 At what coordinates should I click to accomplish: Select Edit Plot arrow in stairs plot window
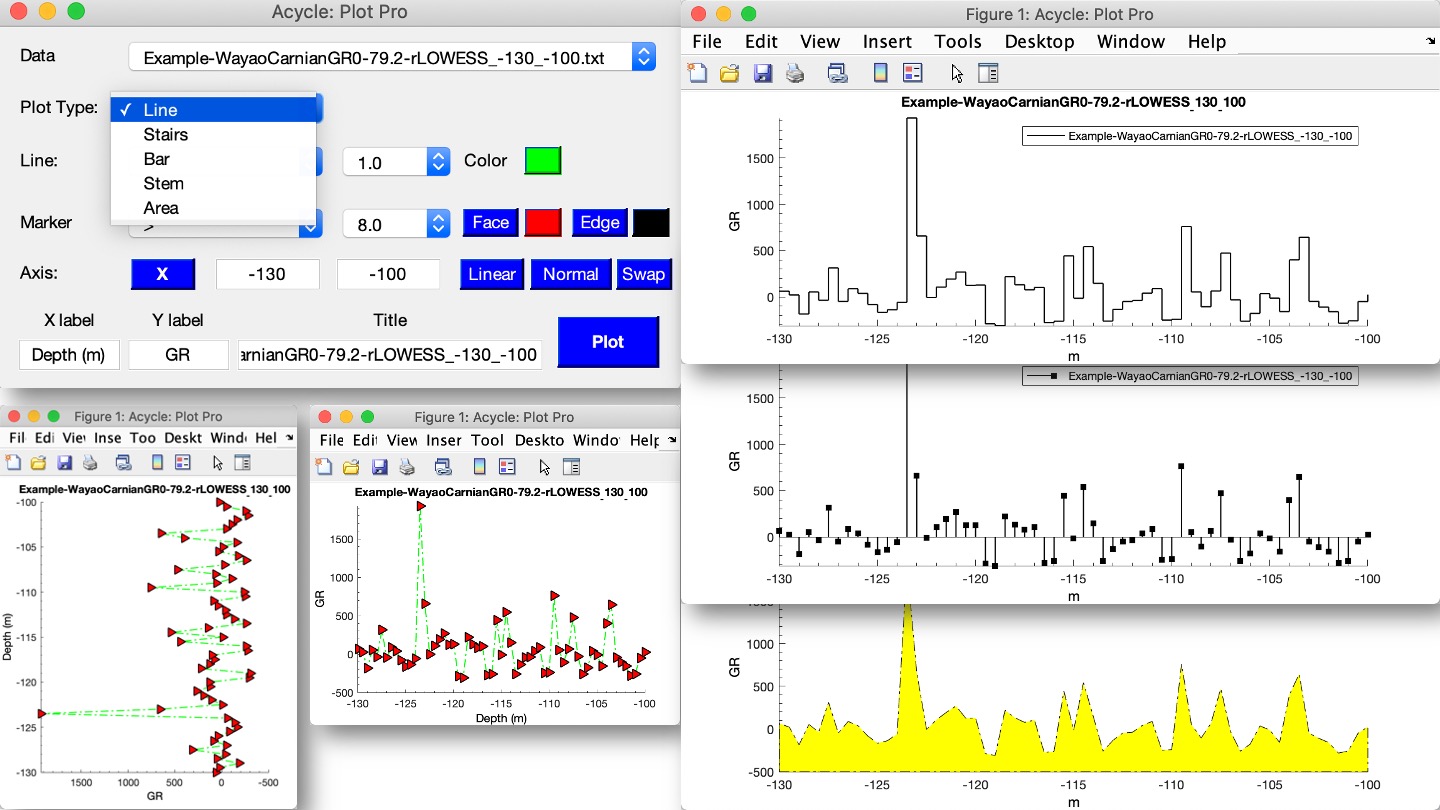[x=957, y=73]
